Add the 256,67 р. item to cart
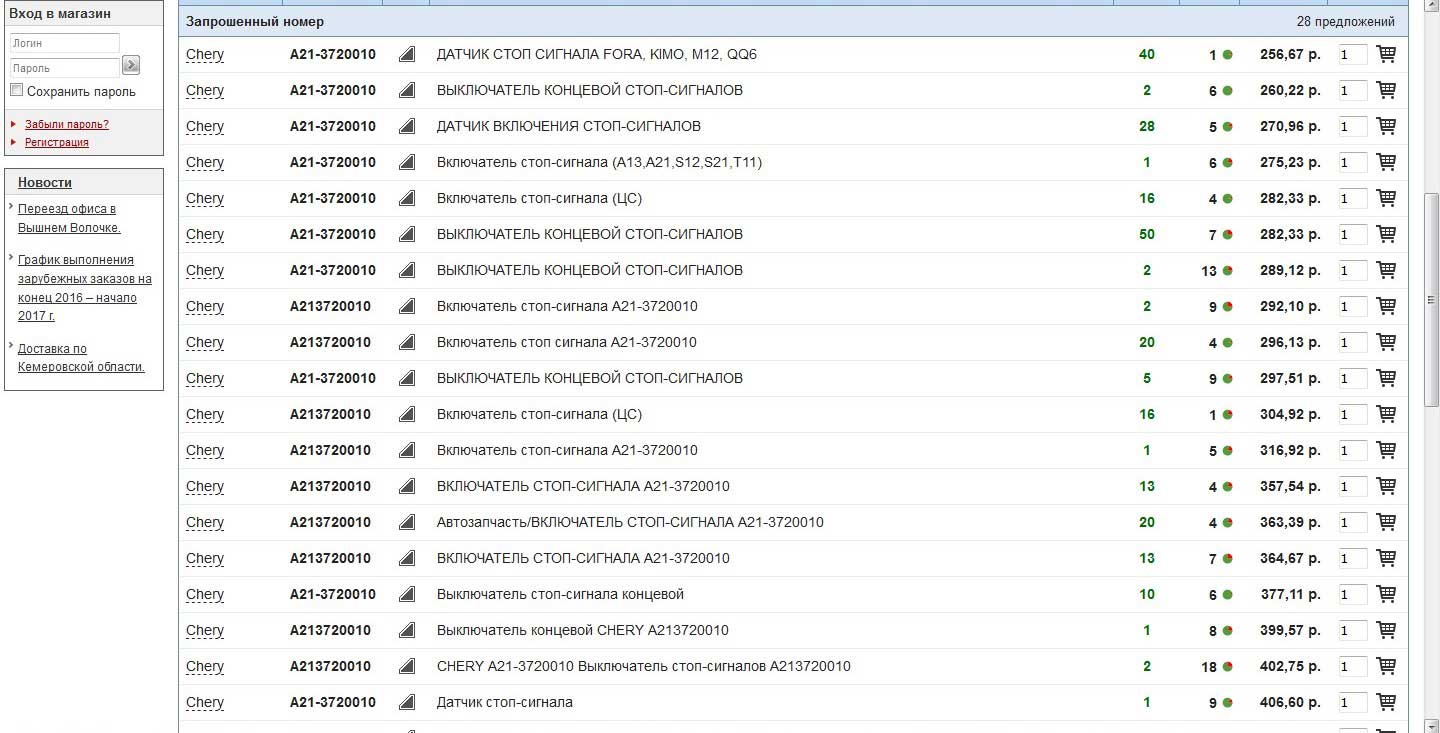Screen dimensions: 1440x733 (x=1386, y=54)
